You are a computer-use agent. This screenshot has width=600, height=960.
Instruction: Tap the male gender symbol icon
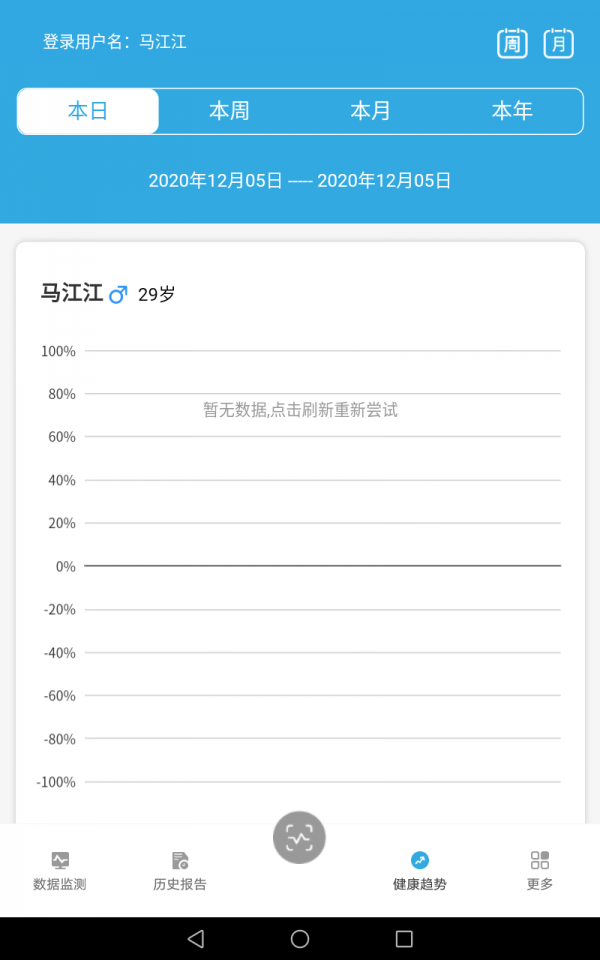click(118, 294)
